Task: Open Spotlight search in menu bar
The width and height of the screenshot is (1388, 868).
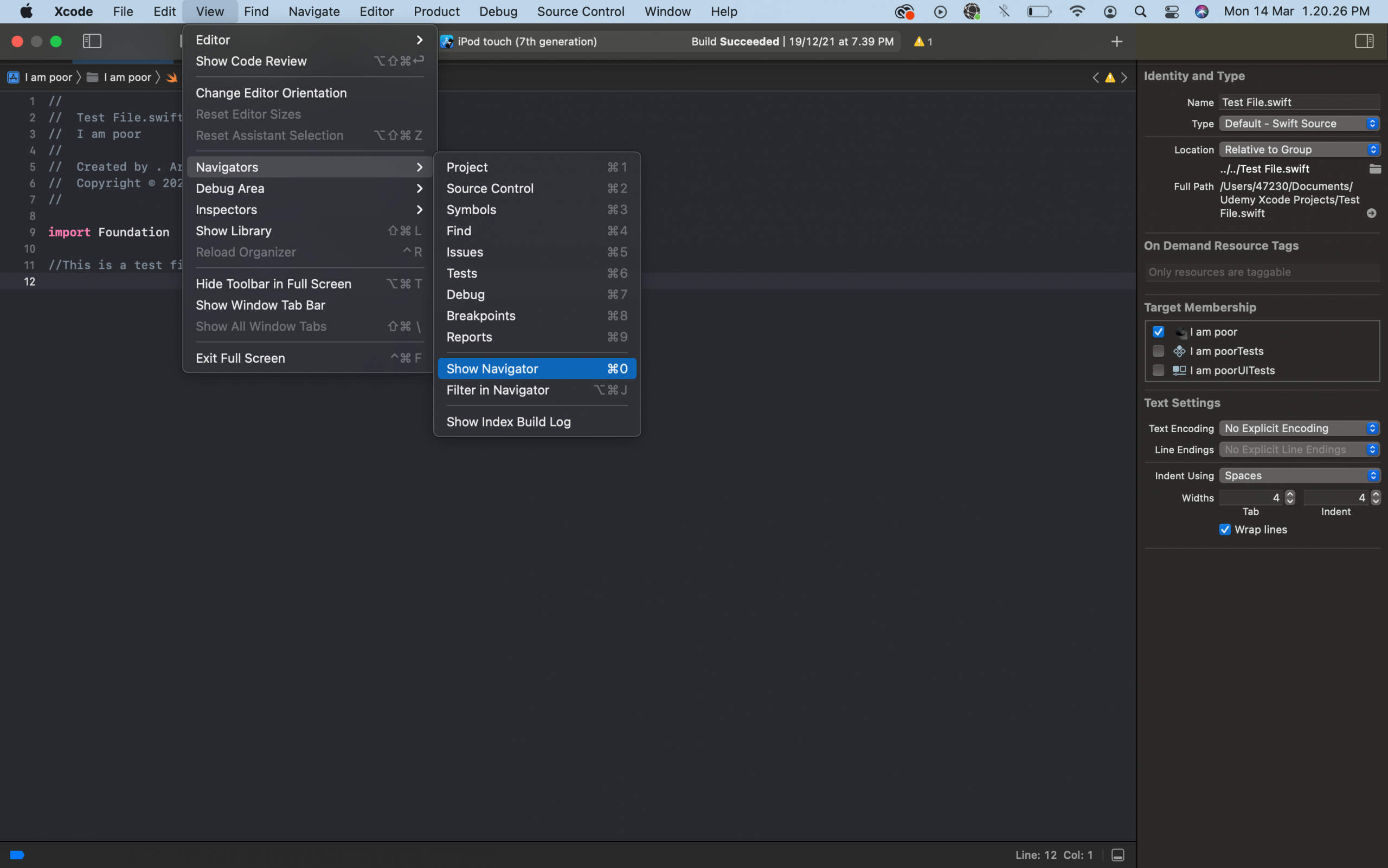Action: click(x=1141, y=11)
